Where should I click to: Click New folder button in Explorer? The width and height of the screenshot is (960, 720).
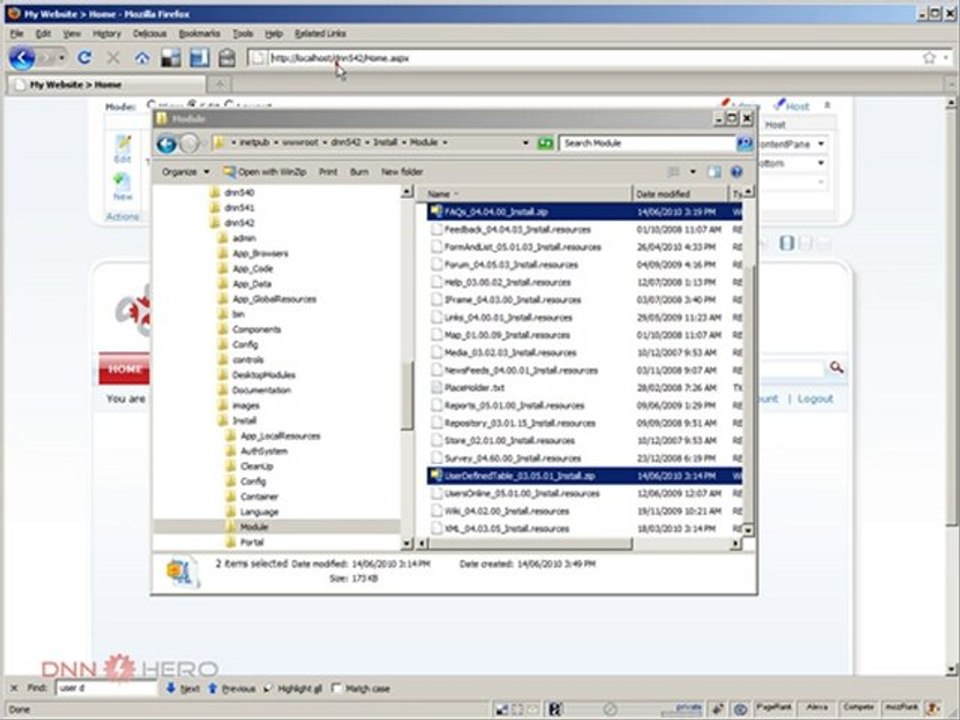(x=402, y=172)
